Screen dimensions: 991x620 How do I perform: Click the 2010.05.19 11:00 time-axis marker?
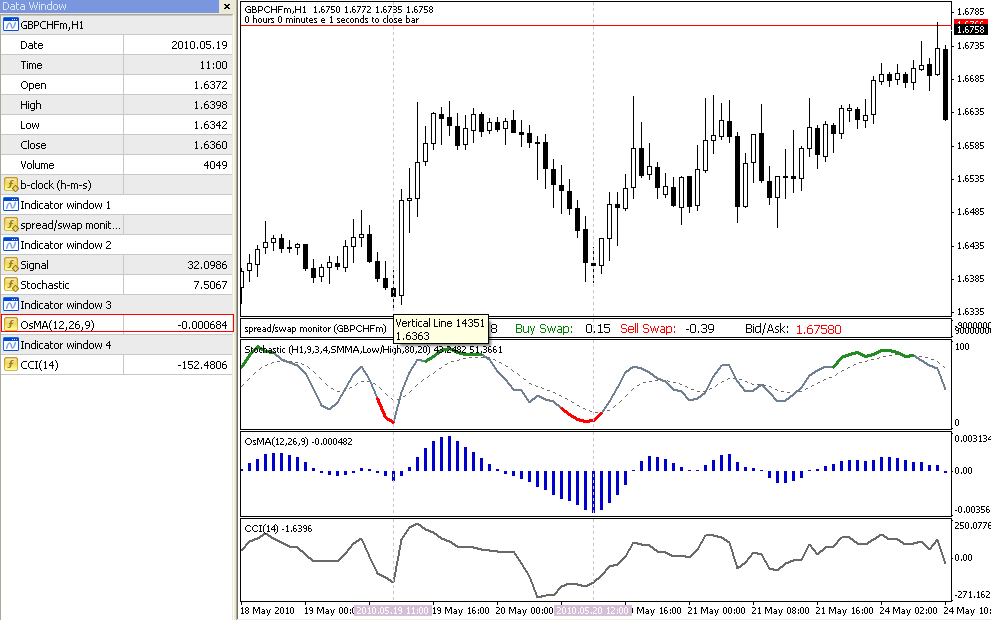pos(392,611)
